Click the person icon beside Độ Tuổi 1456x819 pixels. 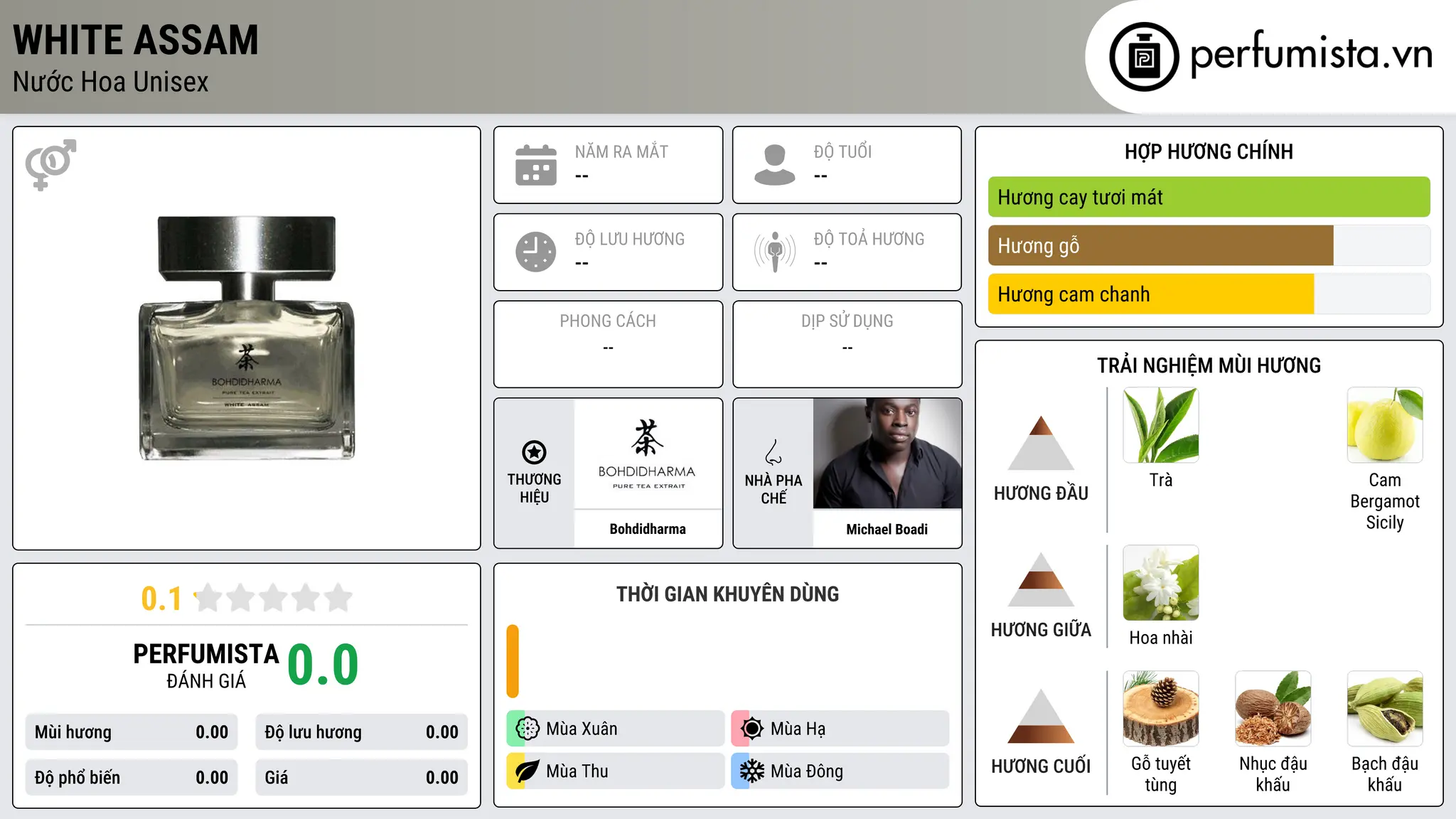(775, 165)
